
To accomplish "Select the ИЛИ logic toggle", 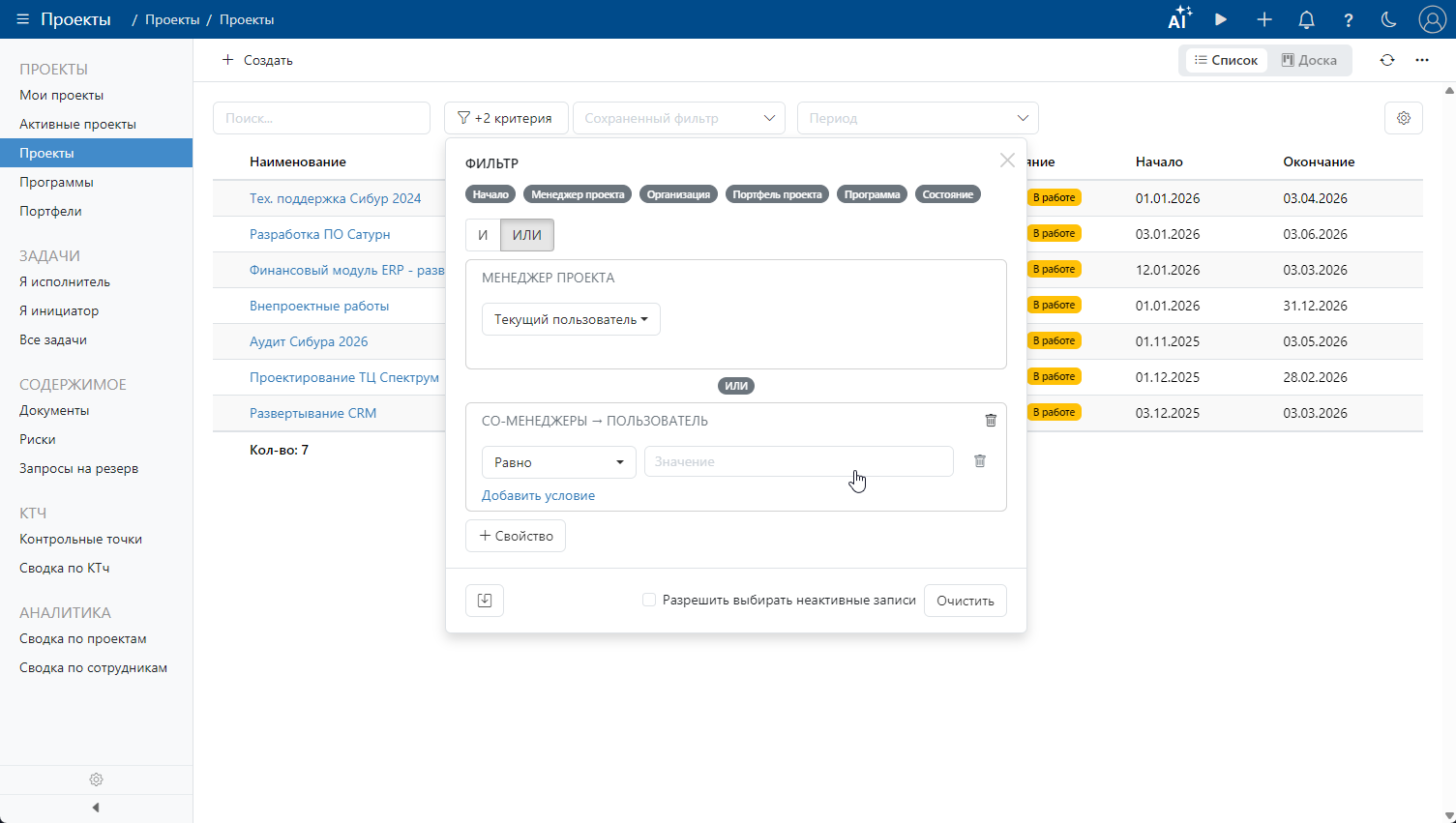I will click(527, 235).
